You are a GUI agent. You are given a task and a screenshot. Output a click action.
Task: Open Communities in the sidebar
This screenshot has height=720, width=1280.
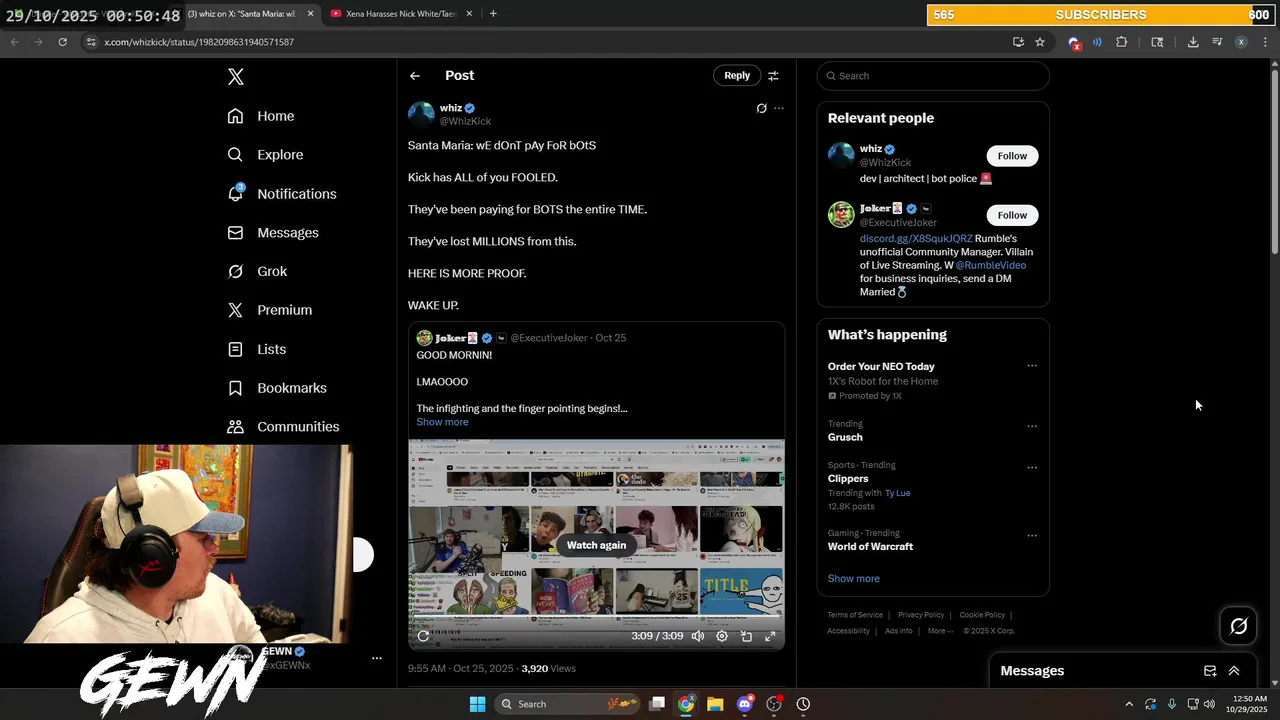click(283, 427)
